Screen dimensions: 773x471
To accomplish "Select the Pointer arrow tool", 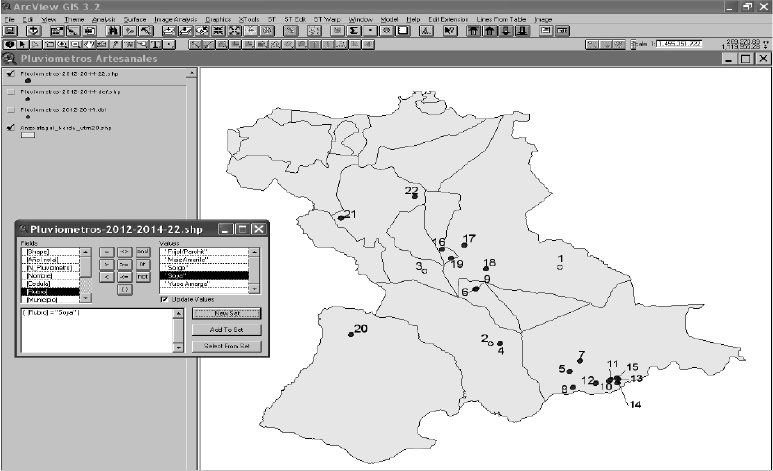I will tap(23, 44).
